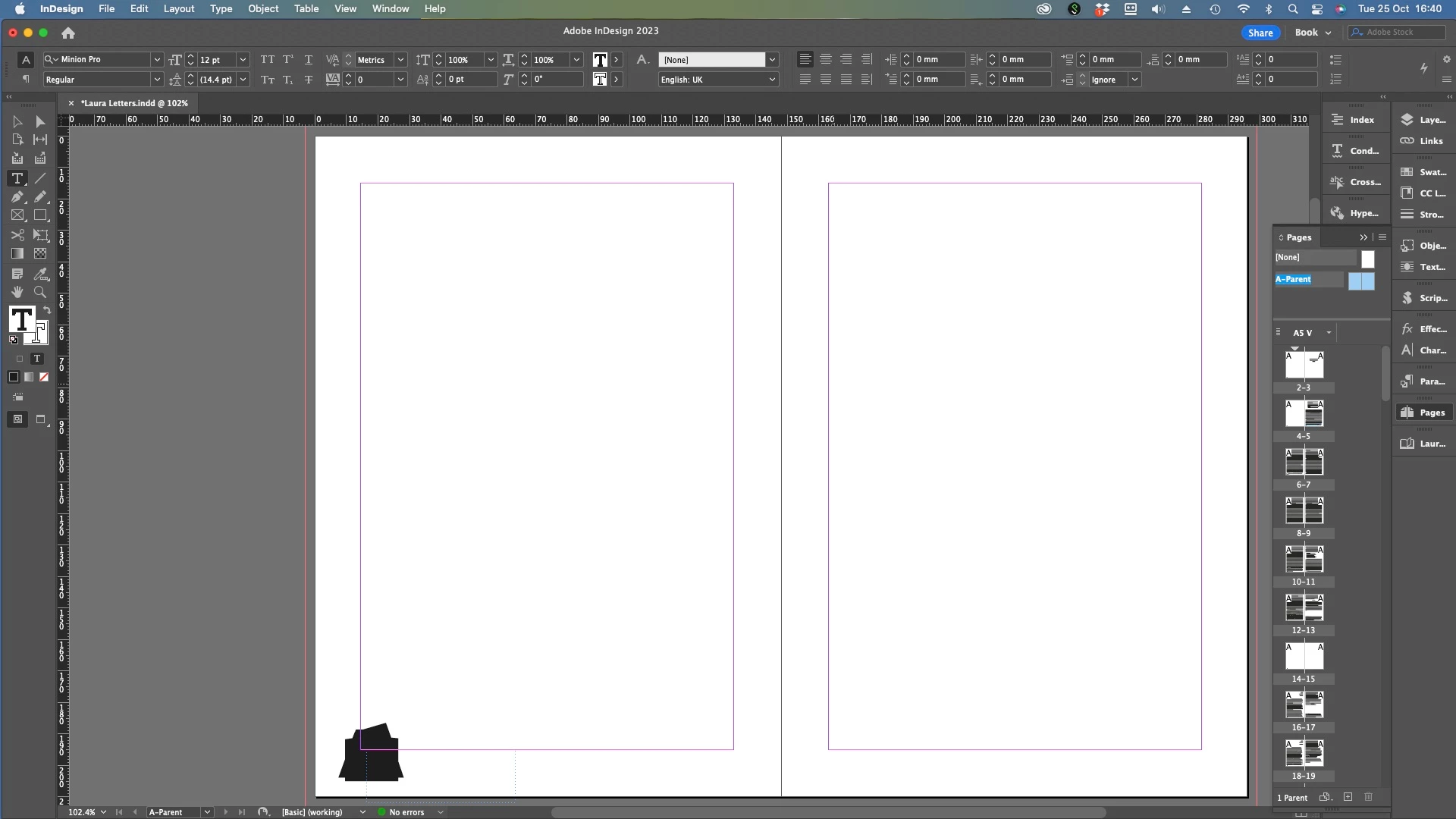Pick the Rectangle Frame tool
1456x819 pixels.
pos(17,216)
